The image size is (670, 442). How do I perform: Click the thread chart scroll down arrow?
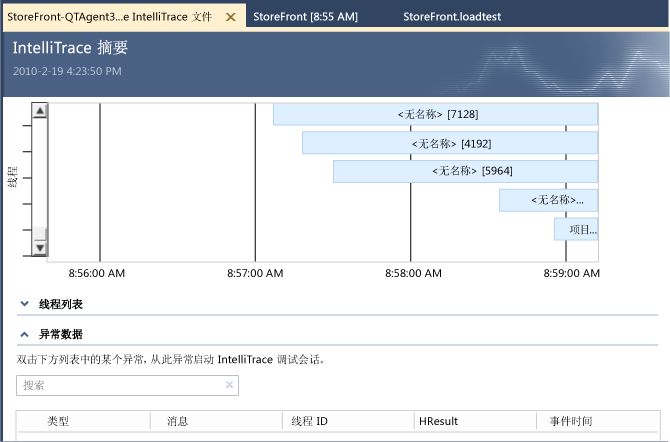point(40,248)
